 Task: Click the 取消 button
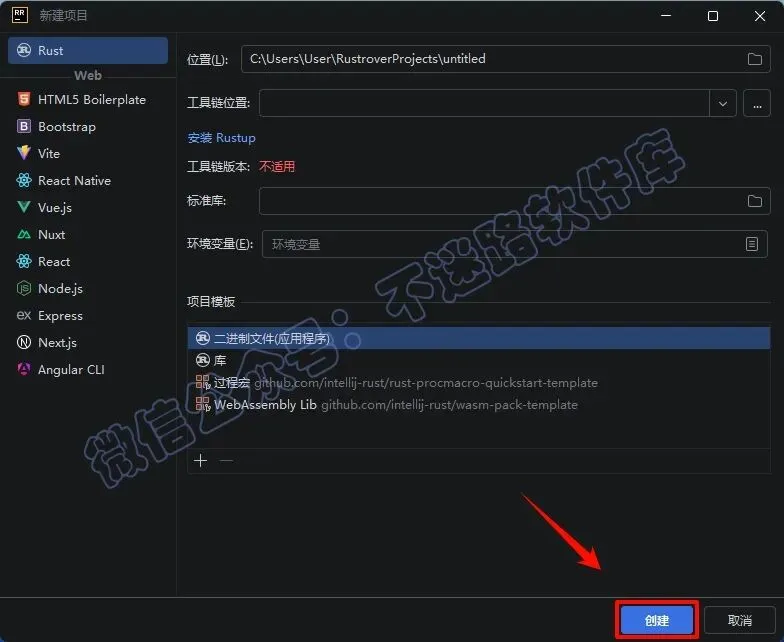[740, 620]
